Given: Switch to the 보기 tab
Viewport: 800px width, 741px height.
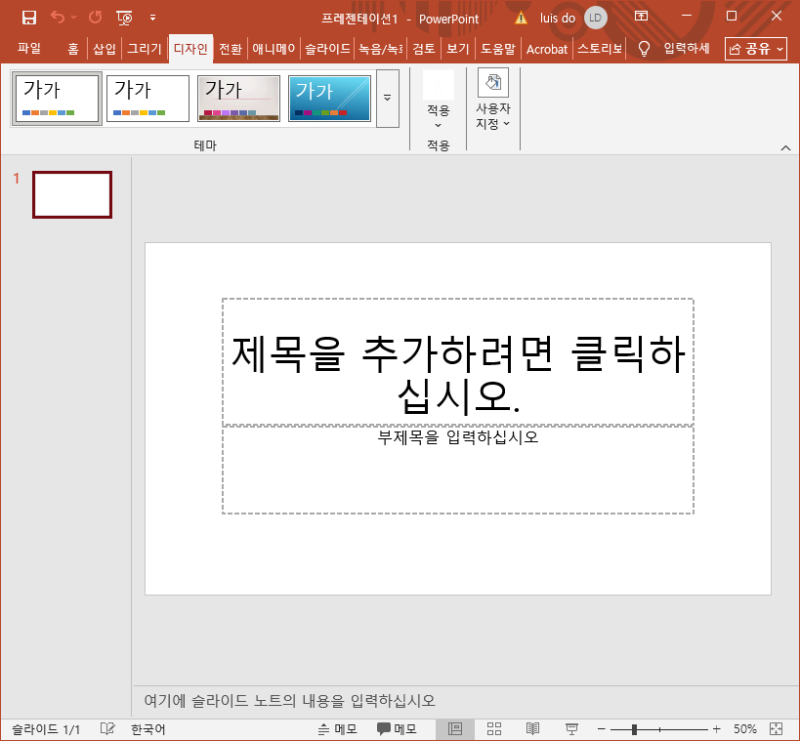Looking at the screenshot, I should tap(458, 49).
